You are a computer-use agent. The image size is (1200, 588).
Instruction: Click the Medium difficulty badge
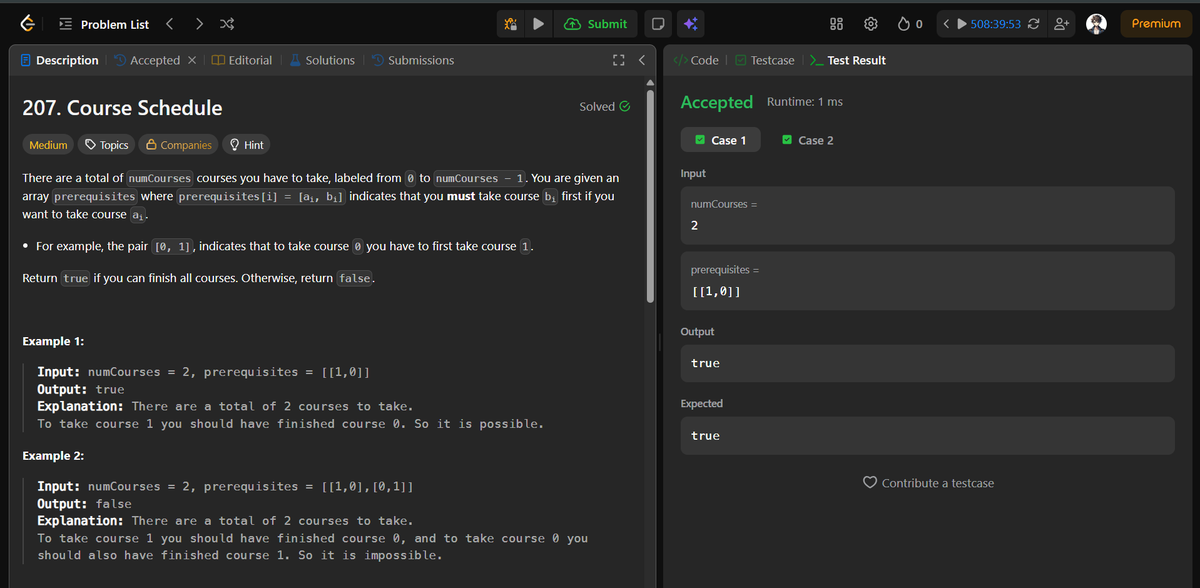[x=48, y=145]
